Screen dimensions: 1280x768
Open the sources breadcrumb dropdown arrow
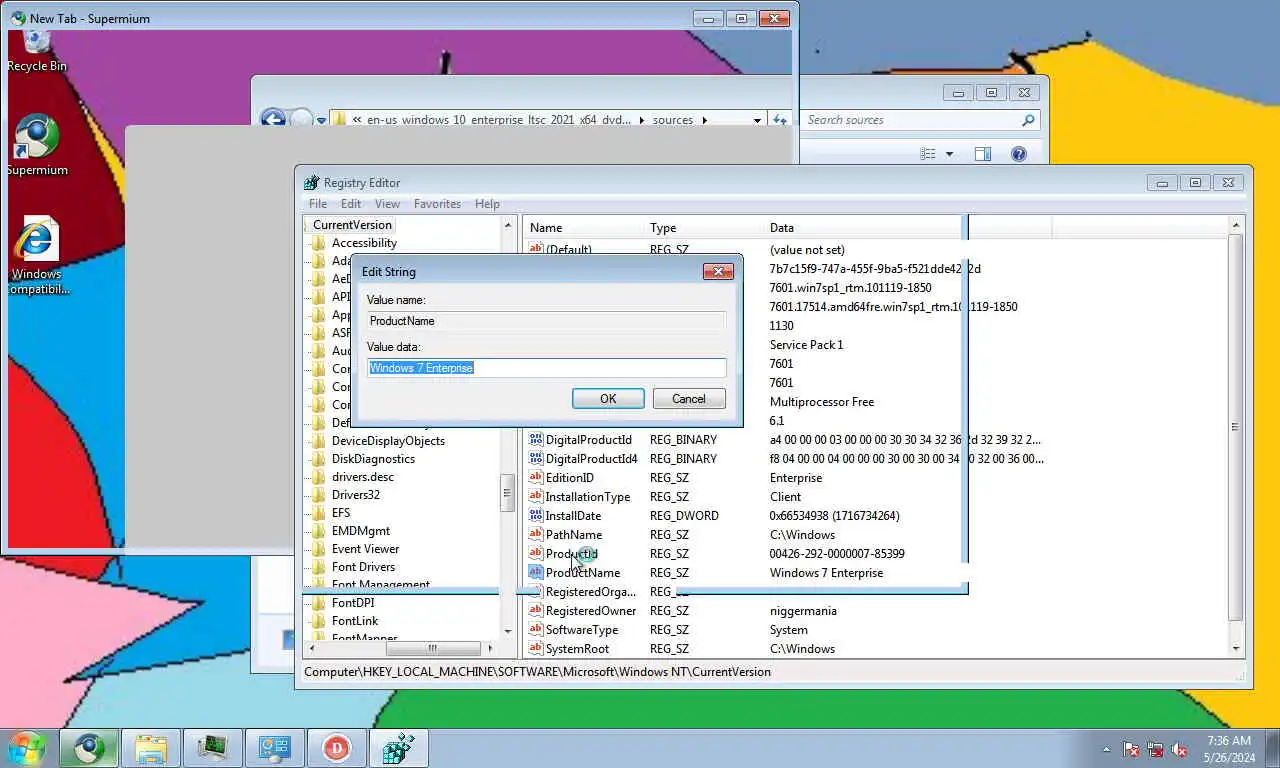(x=704, y=120)
